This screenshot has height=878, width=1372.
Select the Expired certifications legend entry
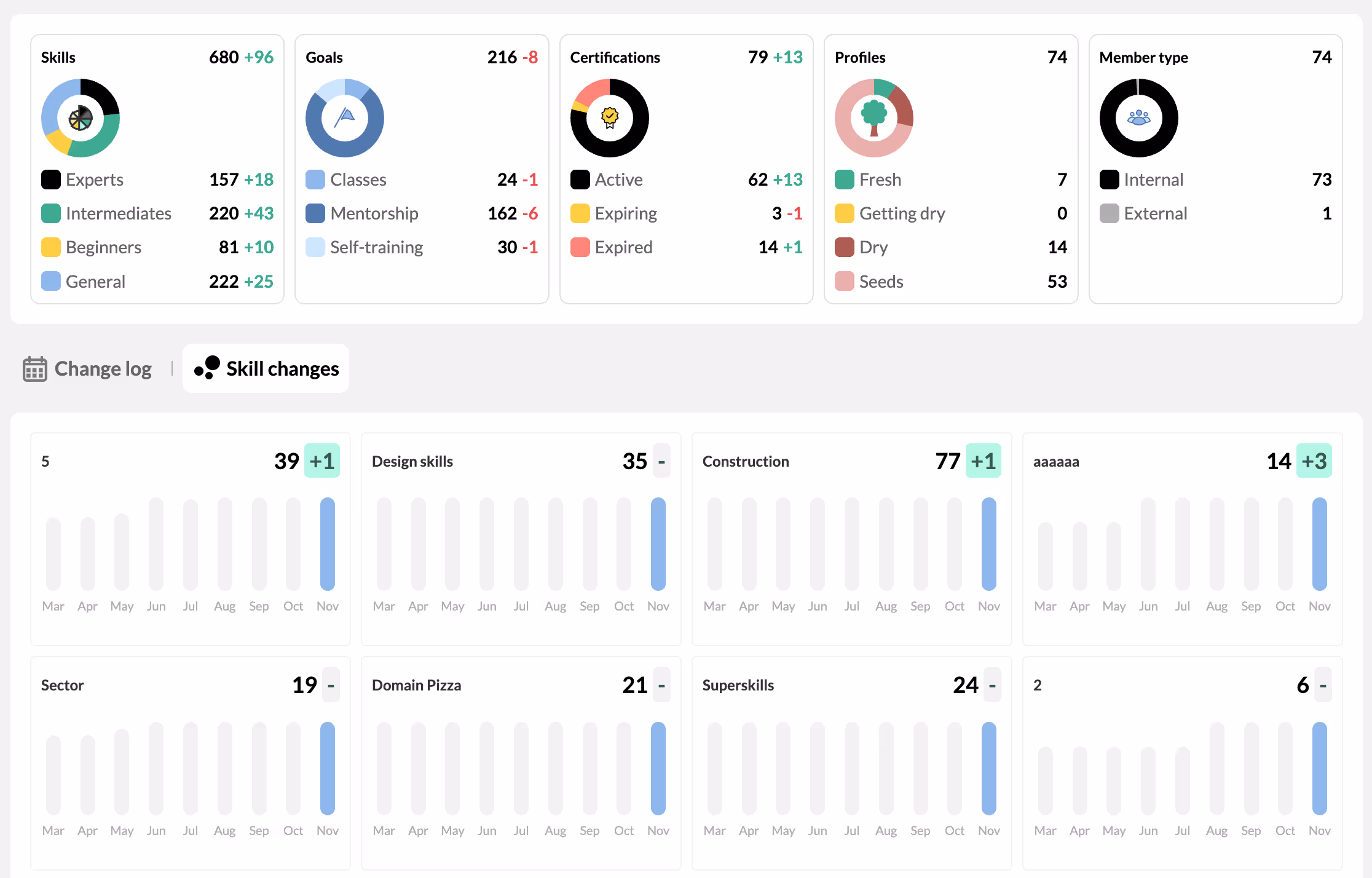pyautogui.click(x=623, y=247)
